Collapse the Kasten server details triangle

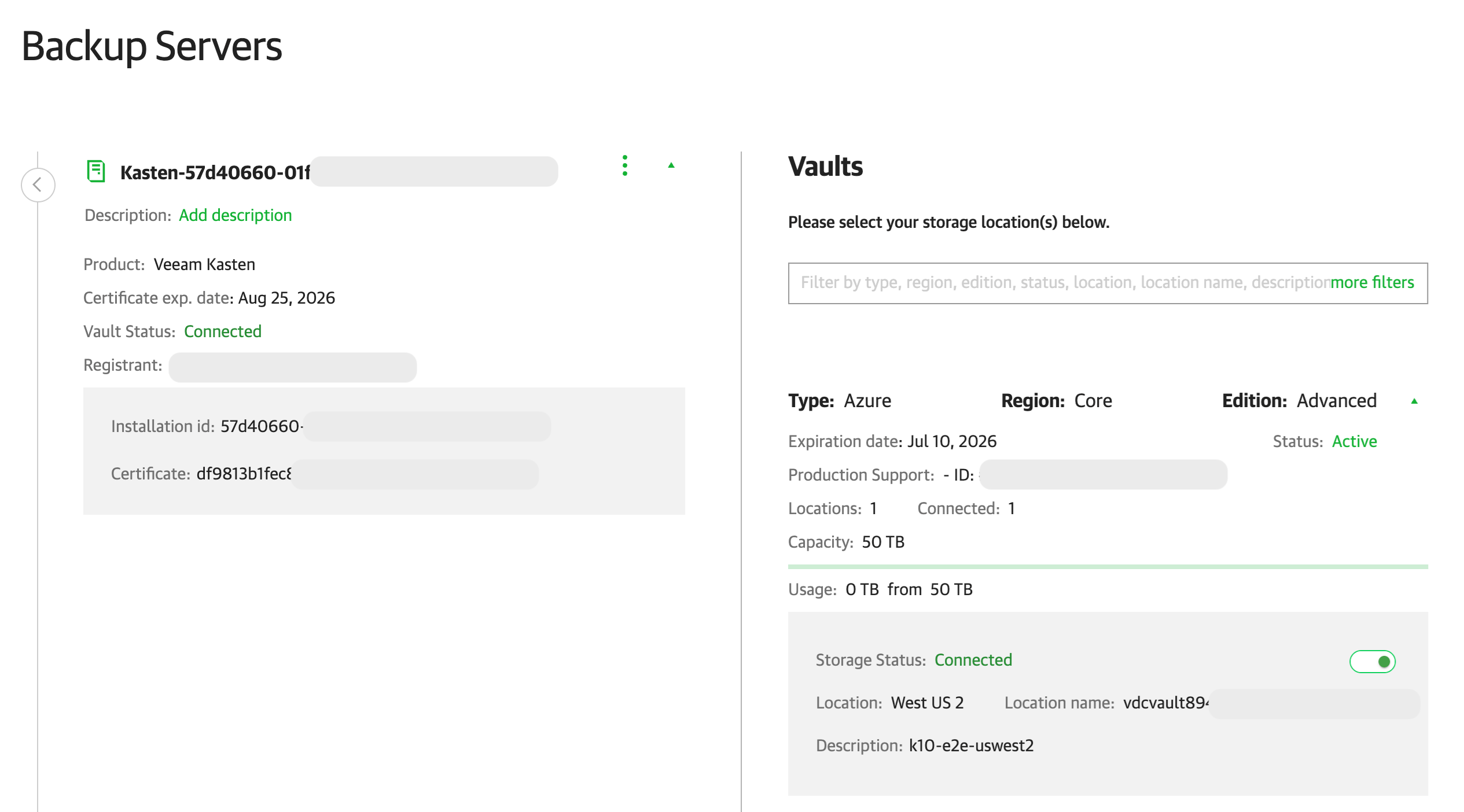tap(671, 165)
